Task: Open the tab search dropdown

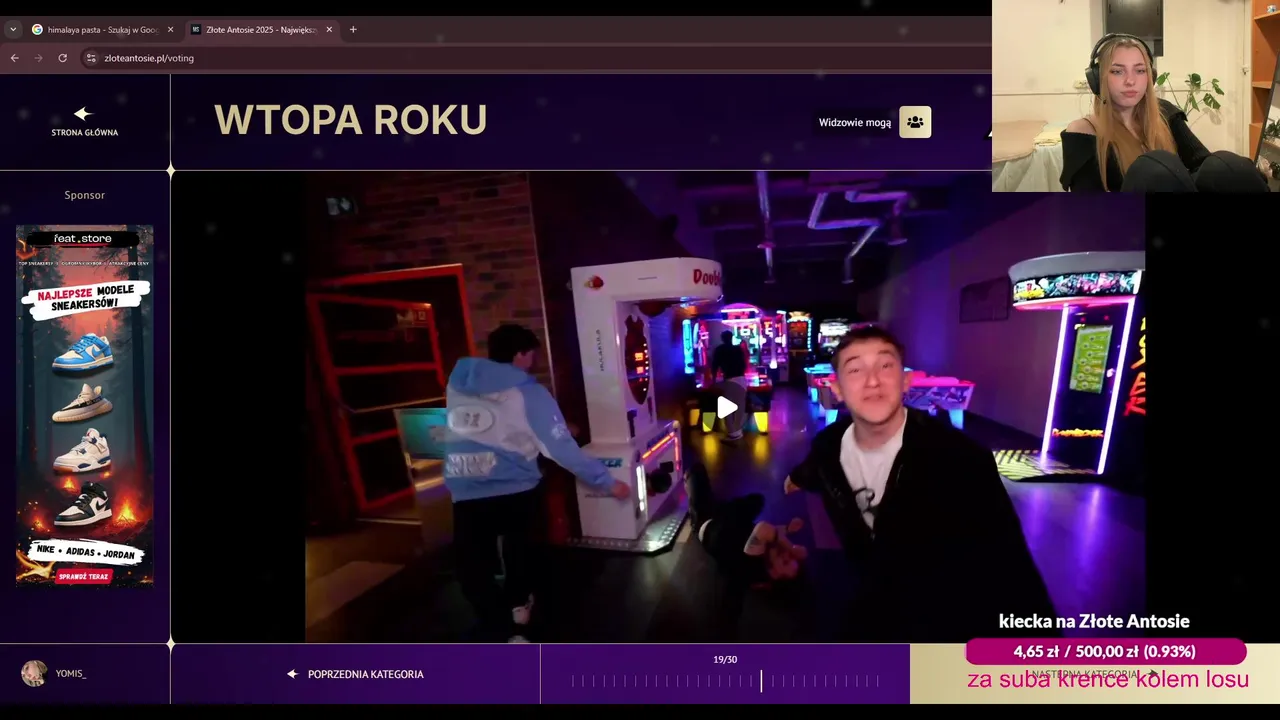Action: [13, 30]
